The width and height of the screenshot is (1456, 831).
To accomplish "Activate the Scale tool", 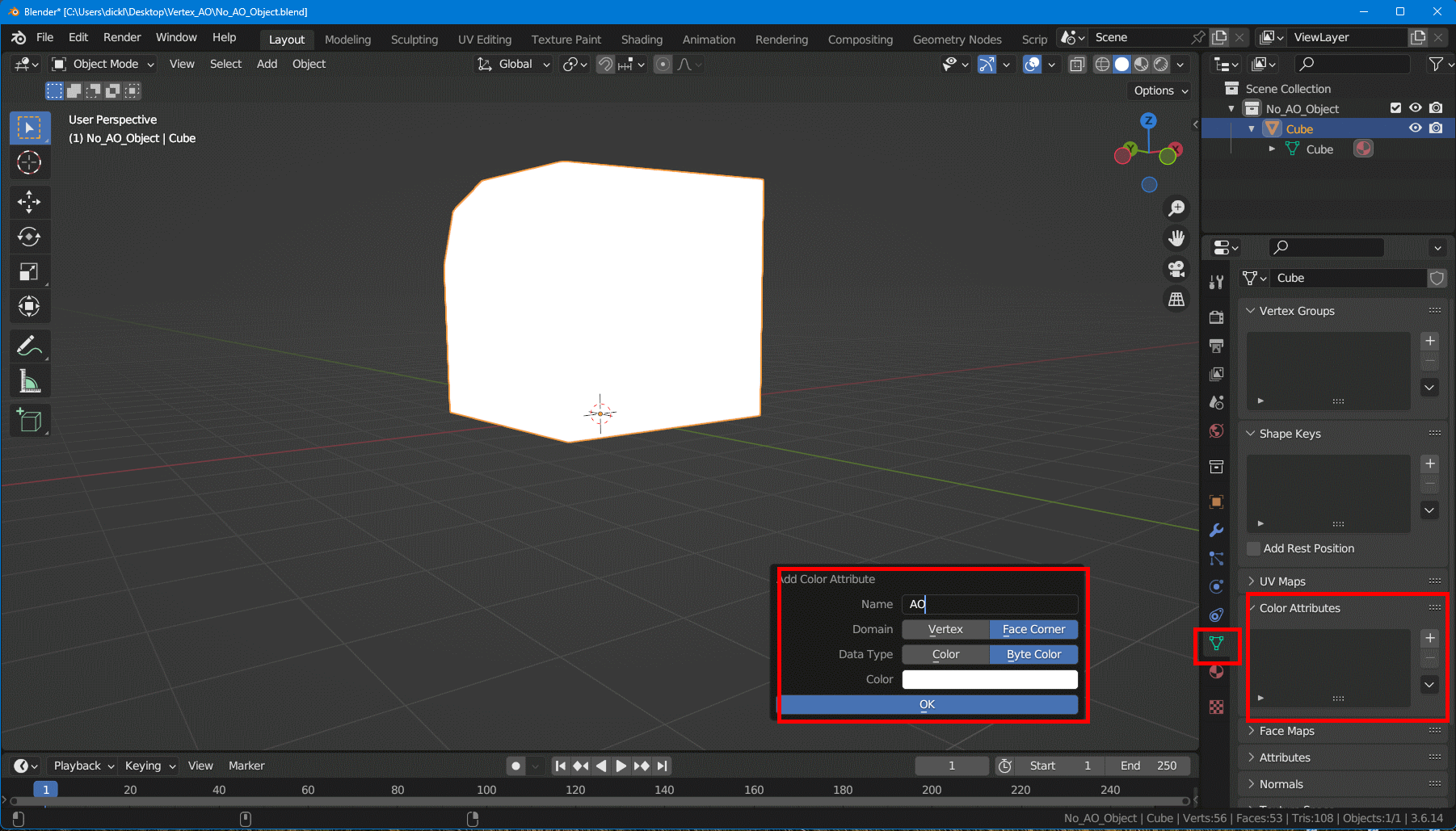I will (29, 272).
